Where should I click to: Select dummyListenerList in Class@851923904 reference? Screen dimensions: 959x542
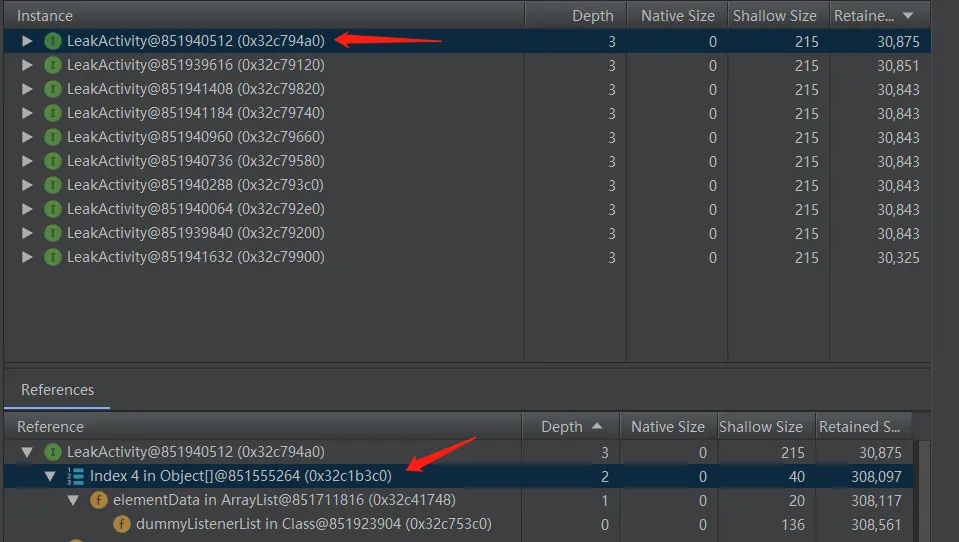click(x=459, y=524)
